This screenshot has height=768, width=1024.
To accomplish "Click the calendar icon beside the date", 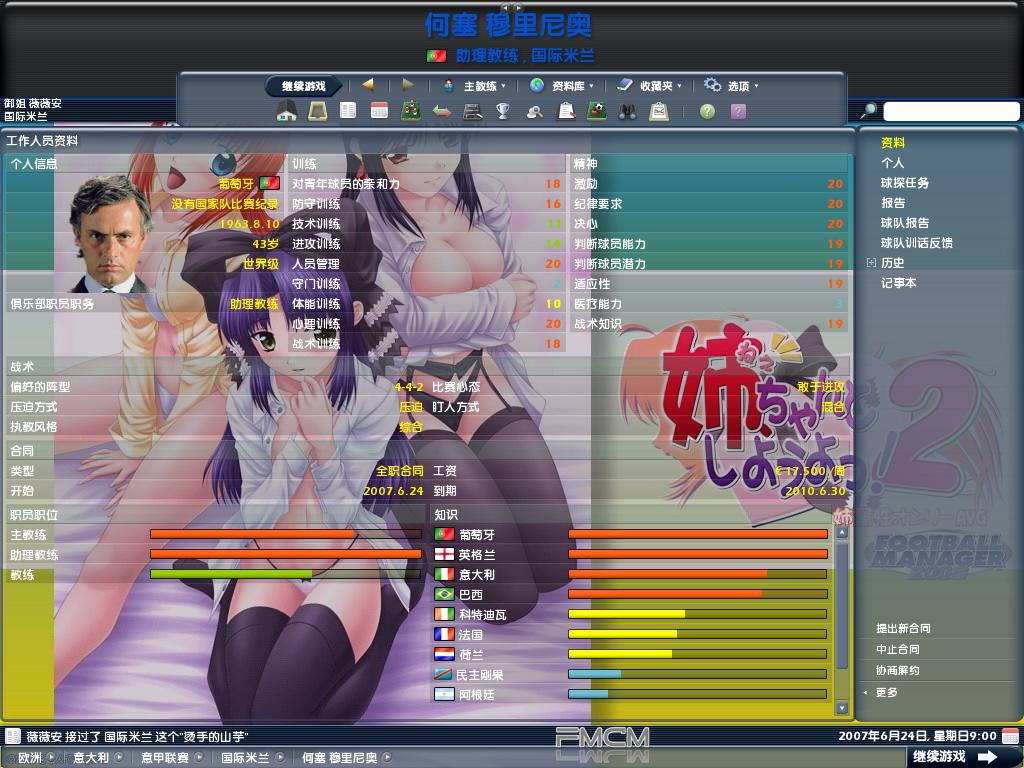I will [x=1010, y=736].
